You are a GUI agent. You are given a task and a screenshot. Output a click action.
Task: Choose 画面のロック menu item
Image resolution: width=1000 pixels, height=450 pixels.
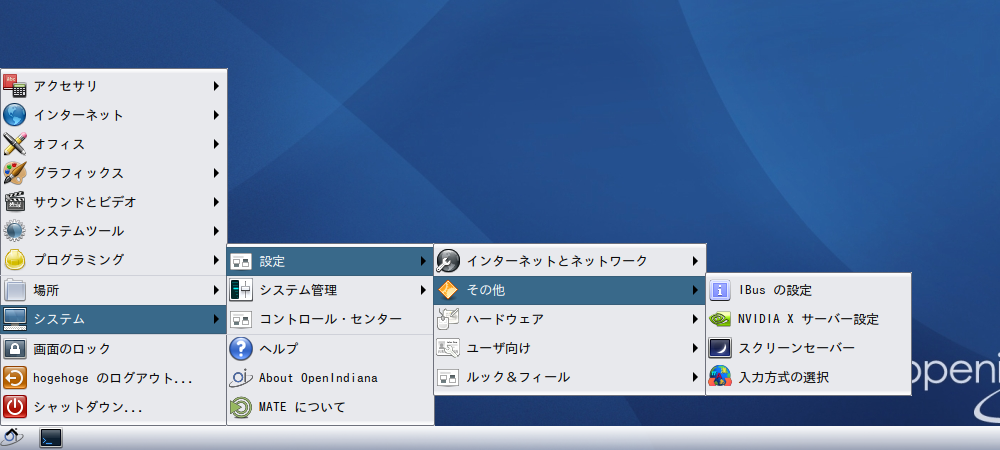[x=114, y=349]
